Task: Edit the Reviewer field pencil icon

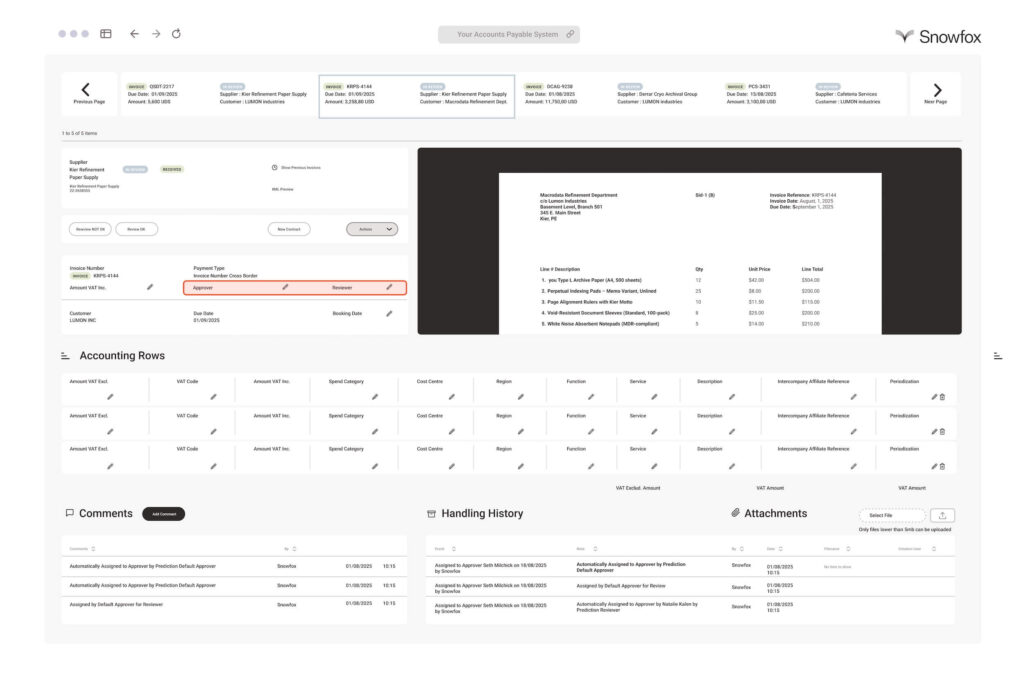Action: coord(389,287)
